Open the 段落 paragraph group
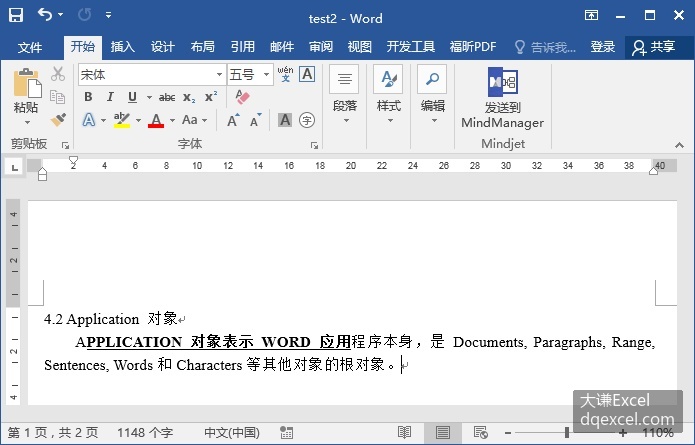The height and width of the screenshot is (445, 695). point(344,95)
